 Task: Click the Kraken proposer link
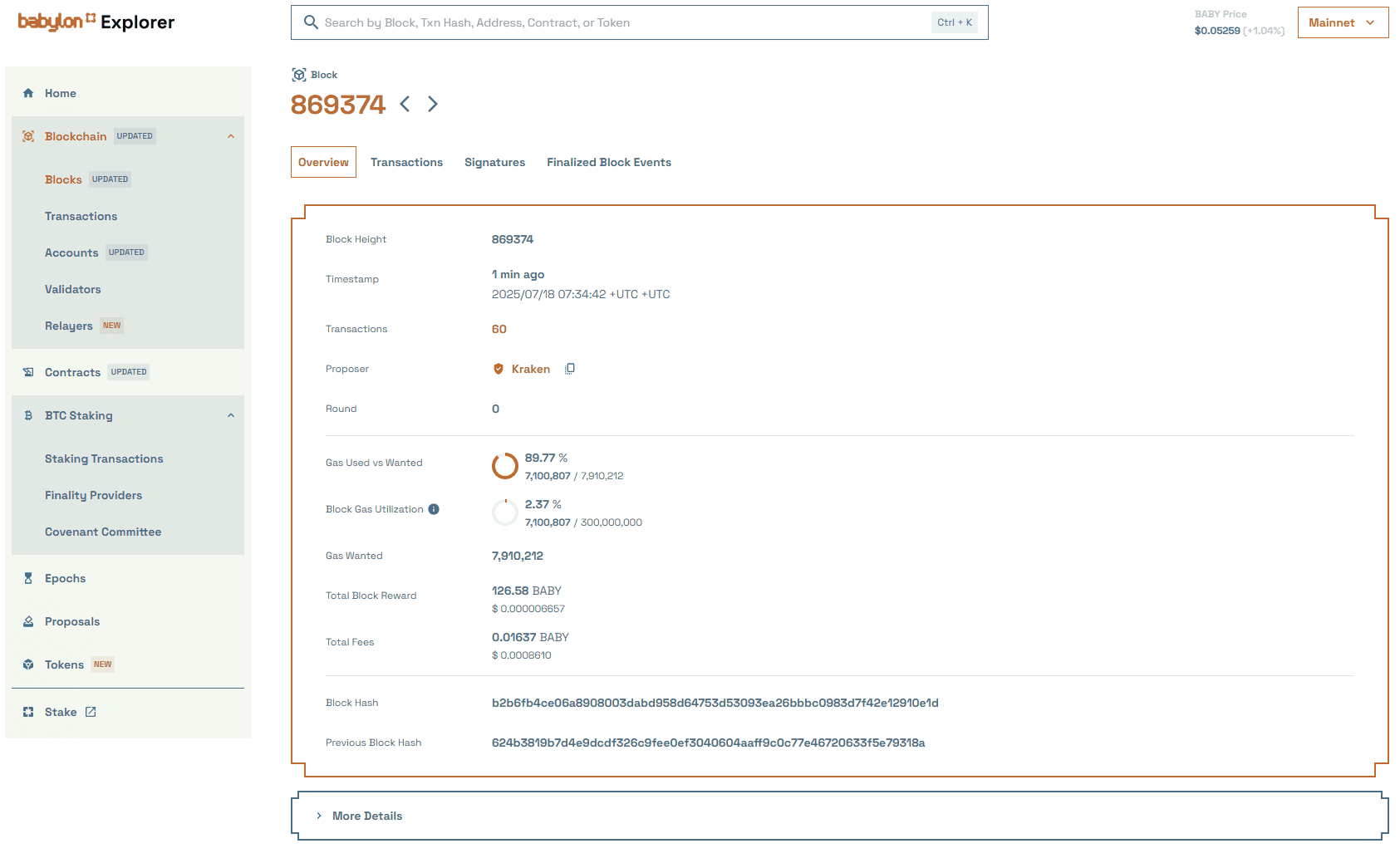click(x=530, y=369)
